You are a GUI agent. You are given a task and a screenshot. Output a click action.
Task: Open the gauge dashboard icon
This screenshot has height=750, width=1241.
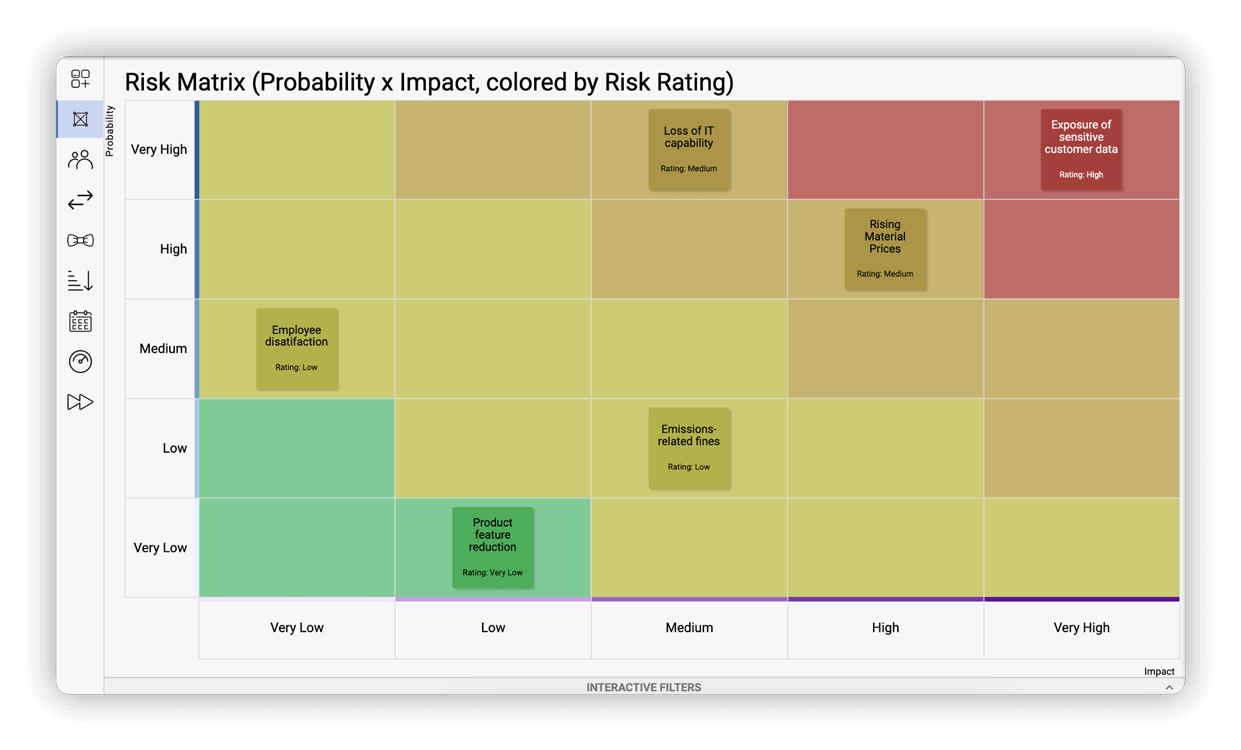80,361
